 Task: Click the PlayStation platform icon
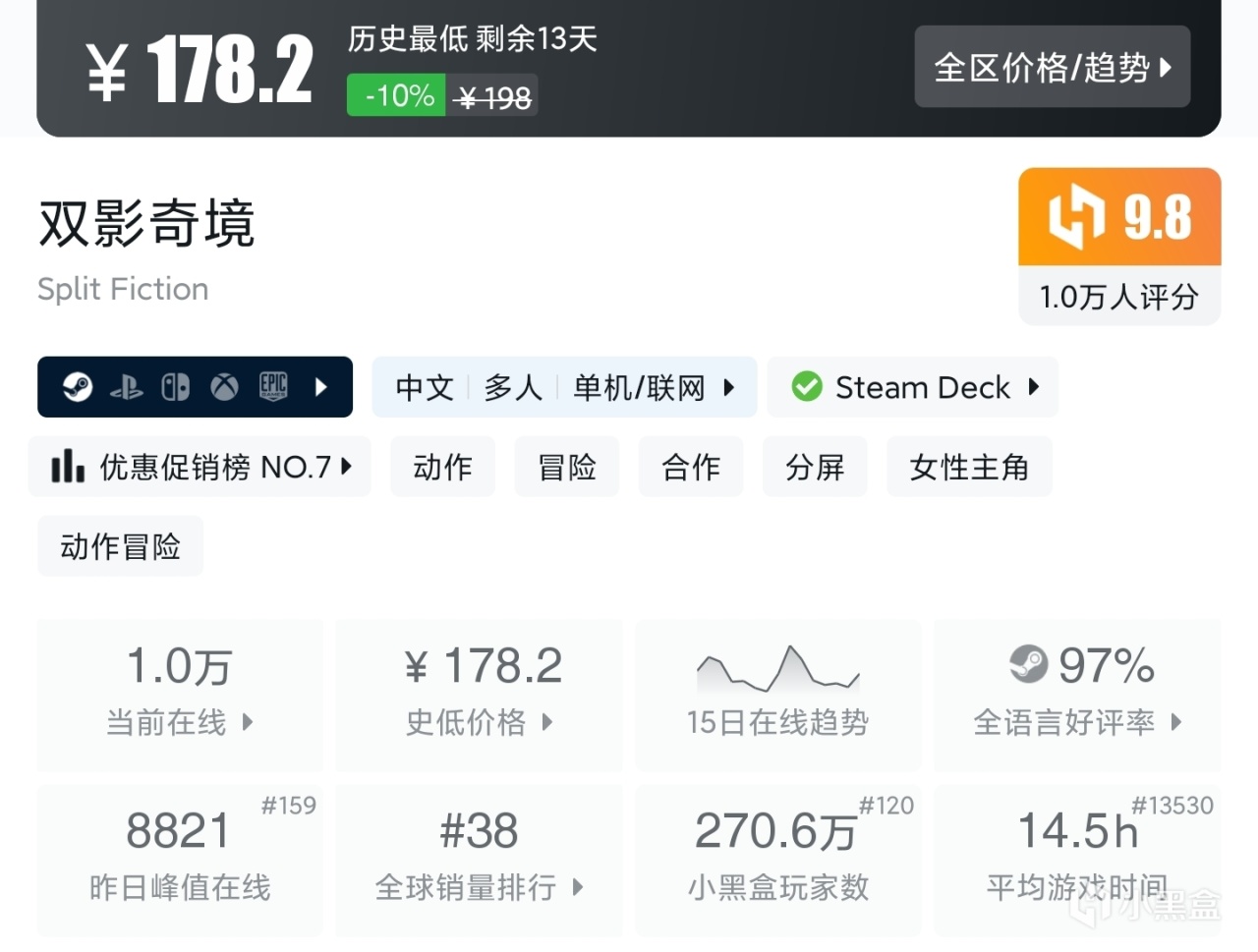[127, 387]
